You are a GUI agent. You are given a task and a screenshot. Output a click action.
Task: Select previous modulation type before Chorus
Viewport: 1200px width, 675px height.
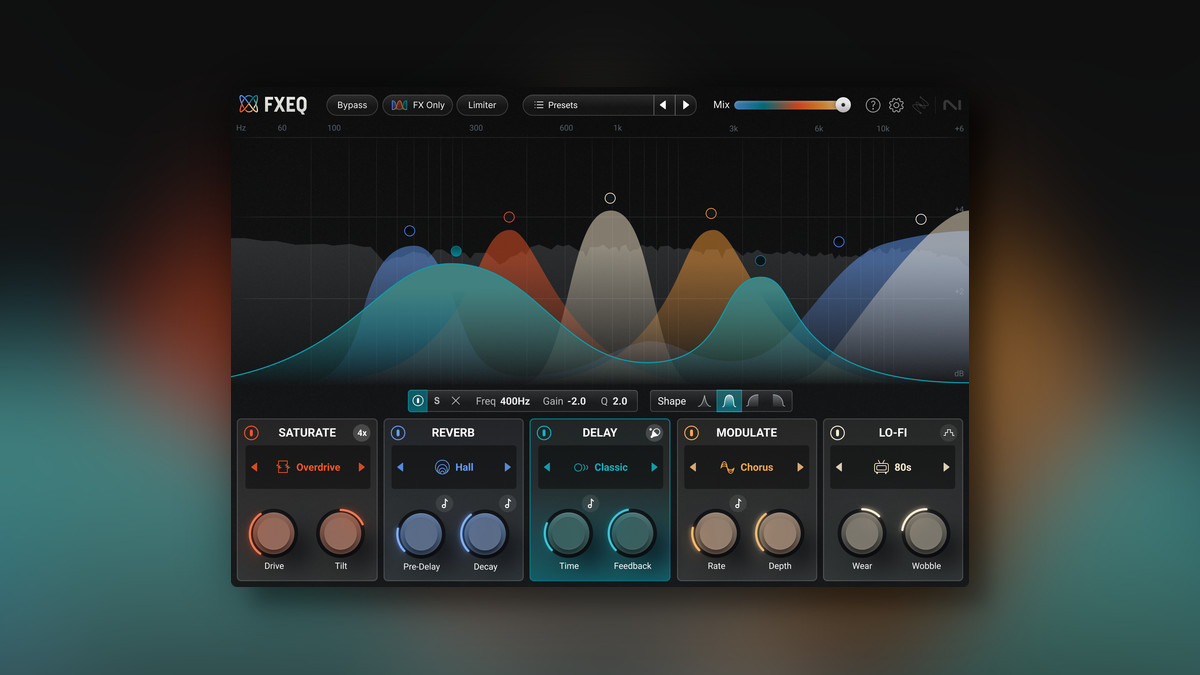pos(693,467)
